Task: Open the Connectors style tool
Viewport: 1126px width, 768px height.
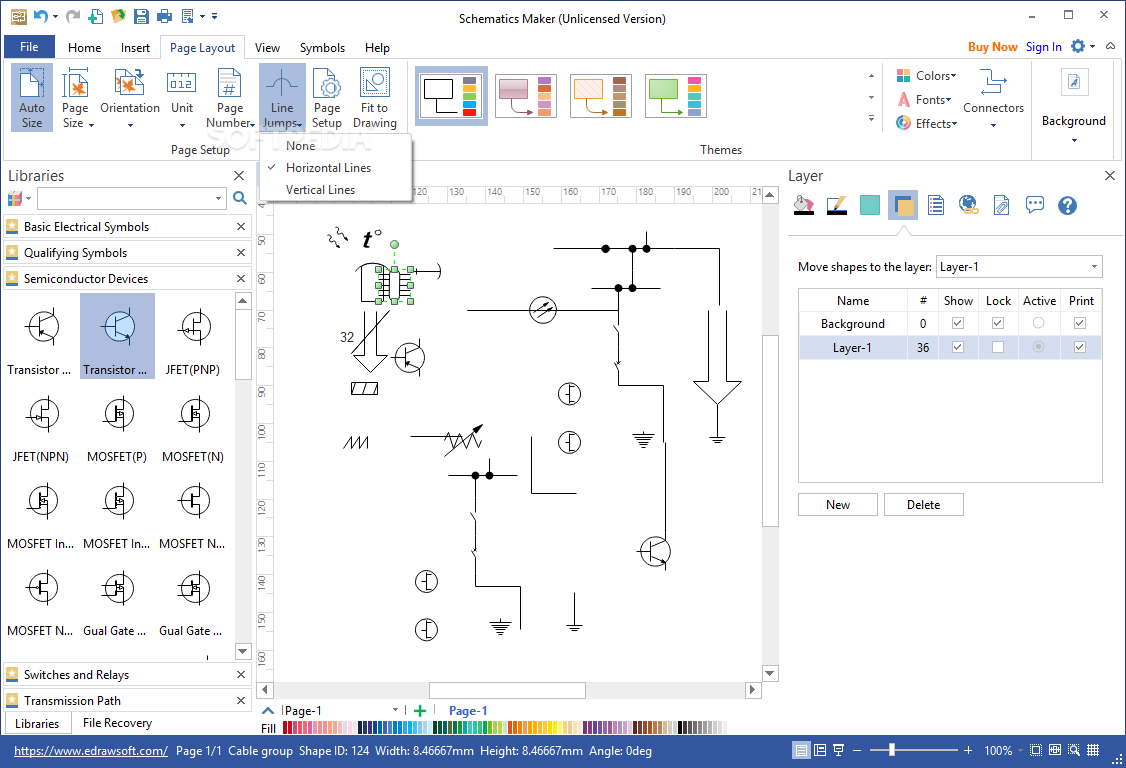Action: [993, 97]
